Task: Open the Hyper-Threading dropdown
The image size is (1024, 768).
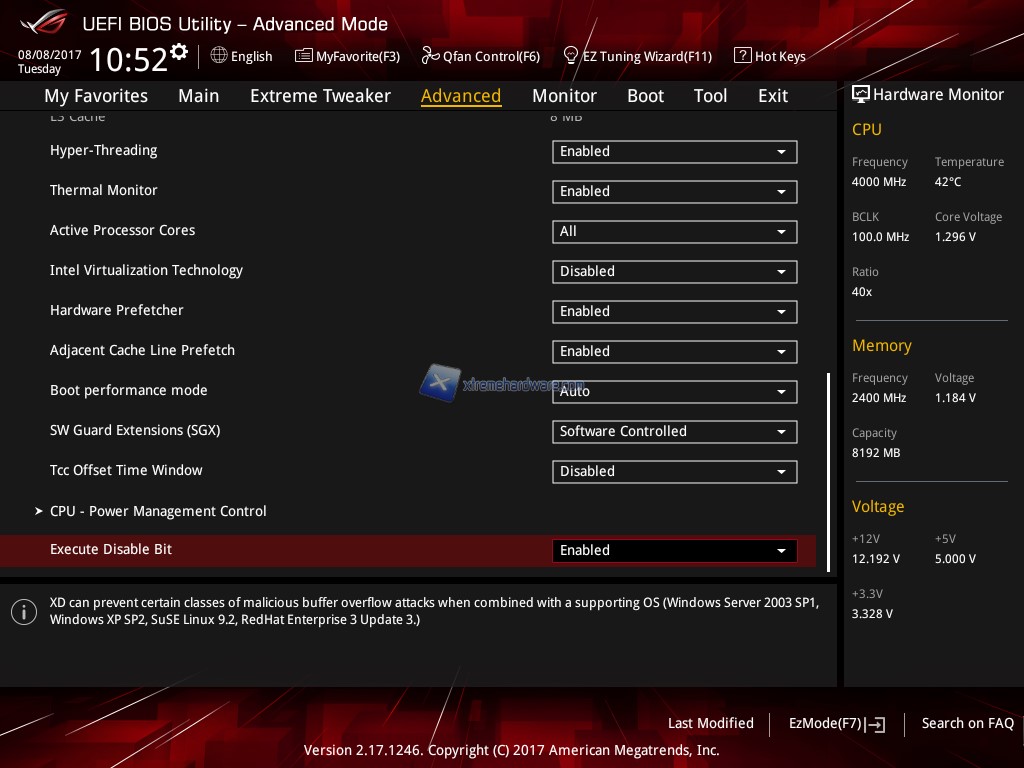Action: click(674, 152)
